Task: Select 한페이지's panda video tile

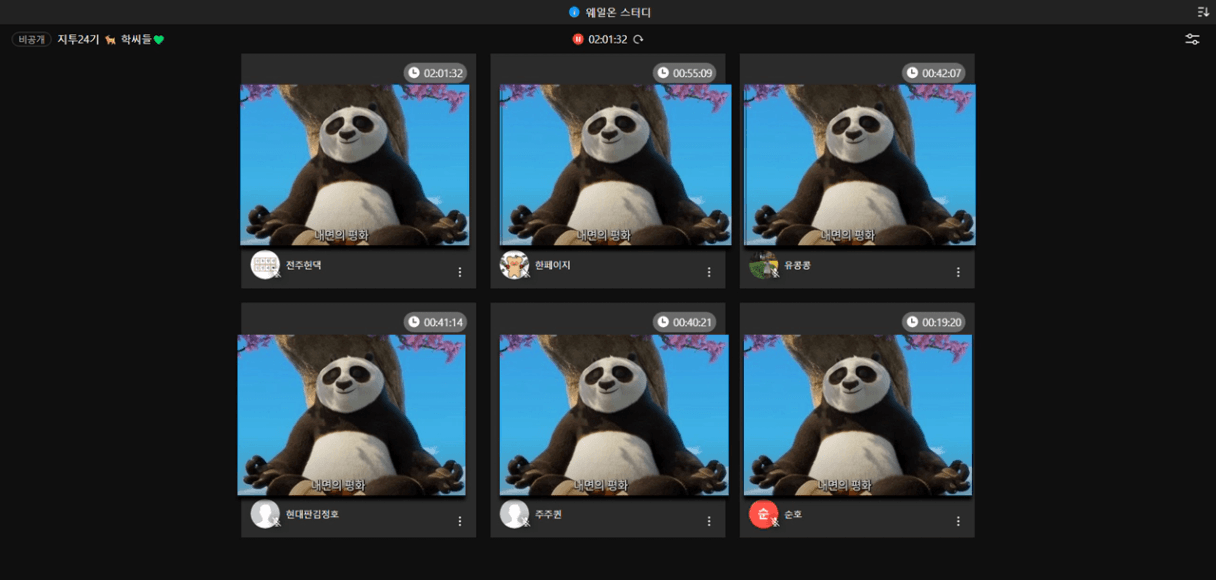Action: (615, 165)
